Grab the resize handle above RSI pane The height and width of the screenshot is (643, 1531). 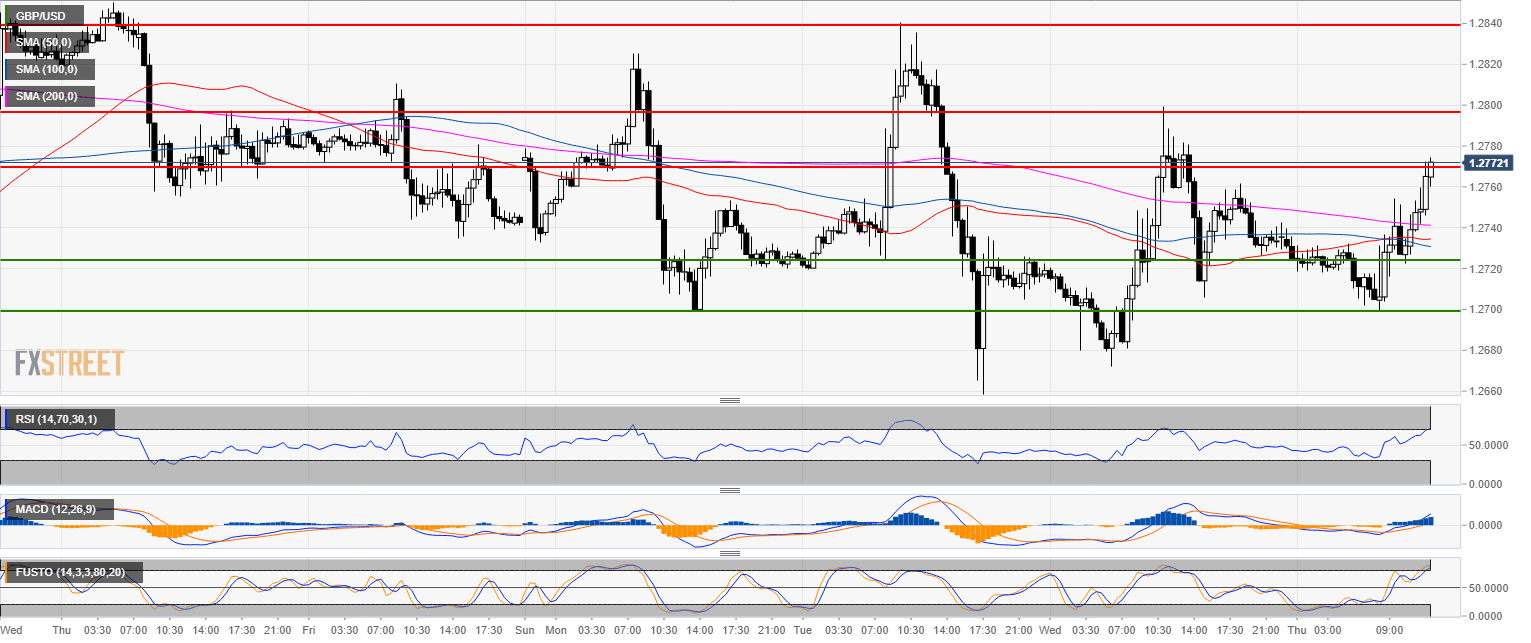point(729,400)
